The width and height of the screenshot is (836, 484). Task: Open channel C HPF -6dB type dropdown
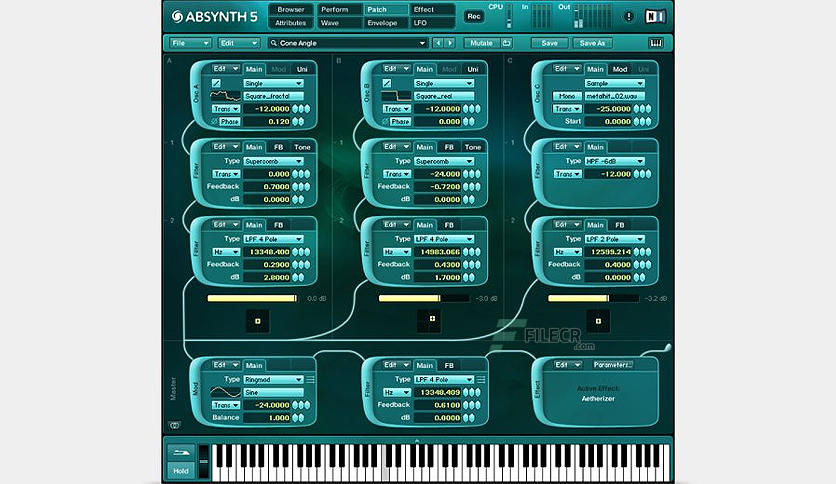pos(615,162)
